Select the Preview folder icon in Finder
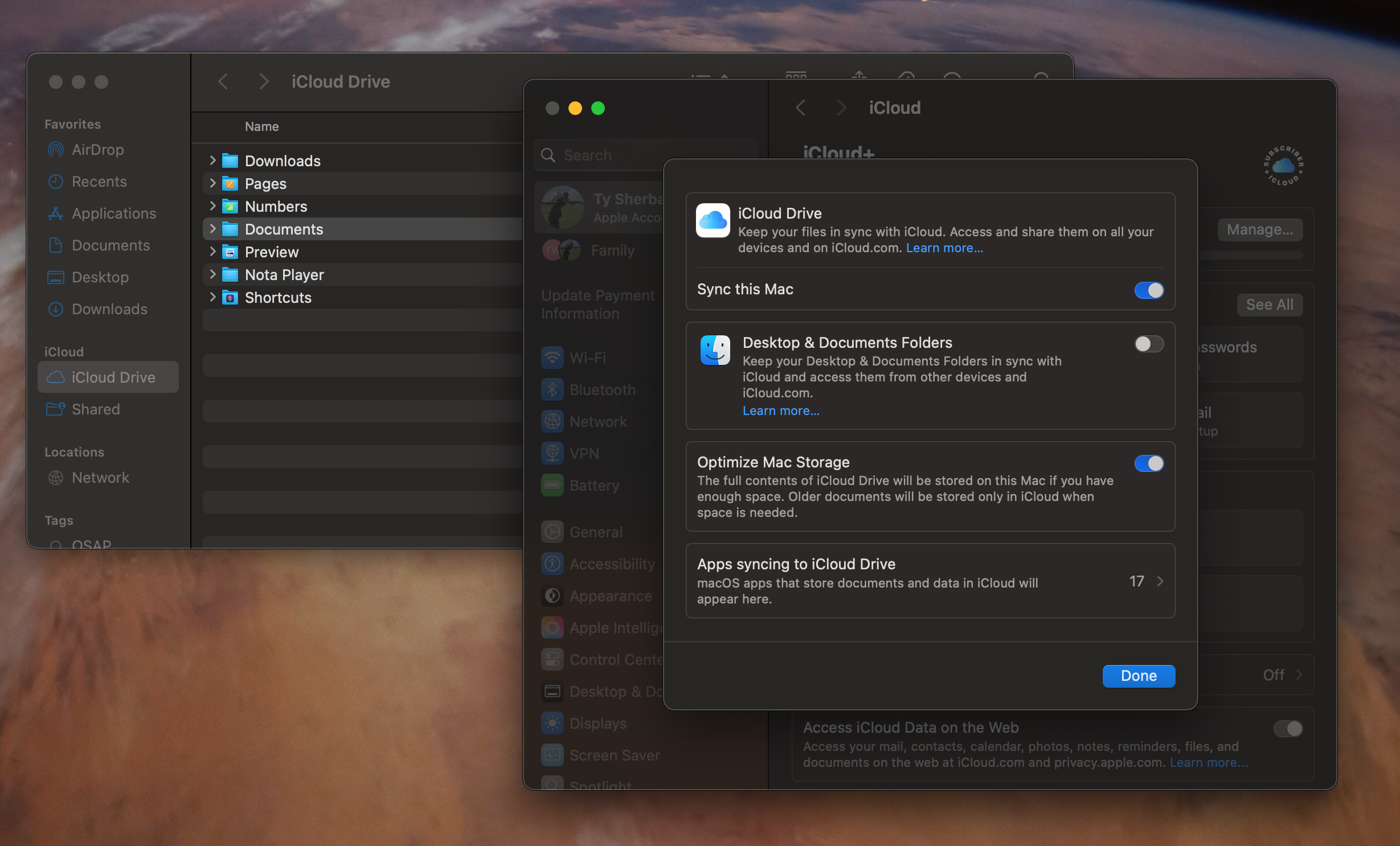Screen dimensions: 1400x846 (230, 252)
